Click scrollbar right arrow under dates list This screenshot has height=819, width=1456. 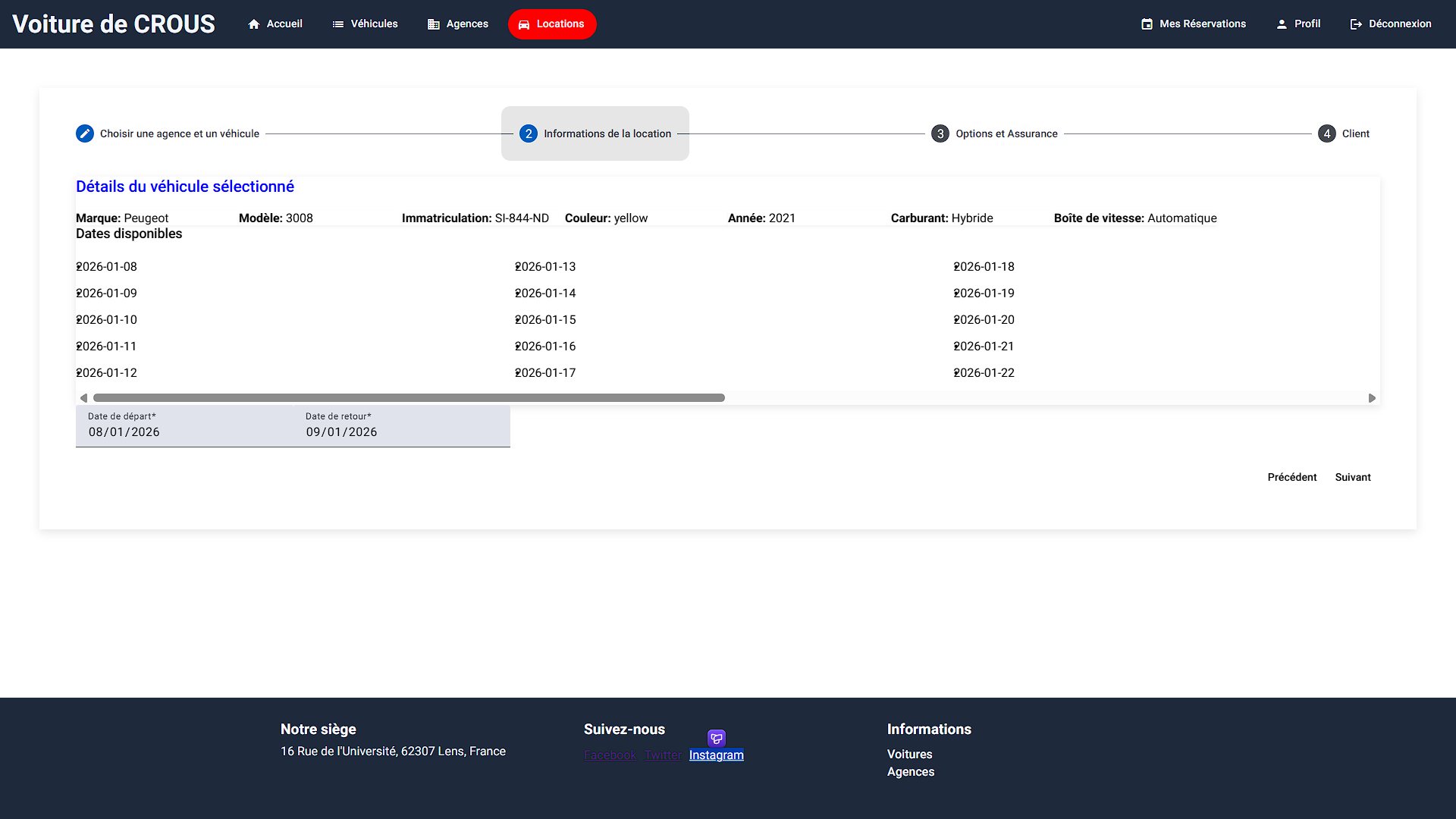coord(1372,398)
